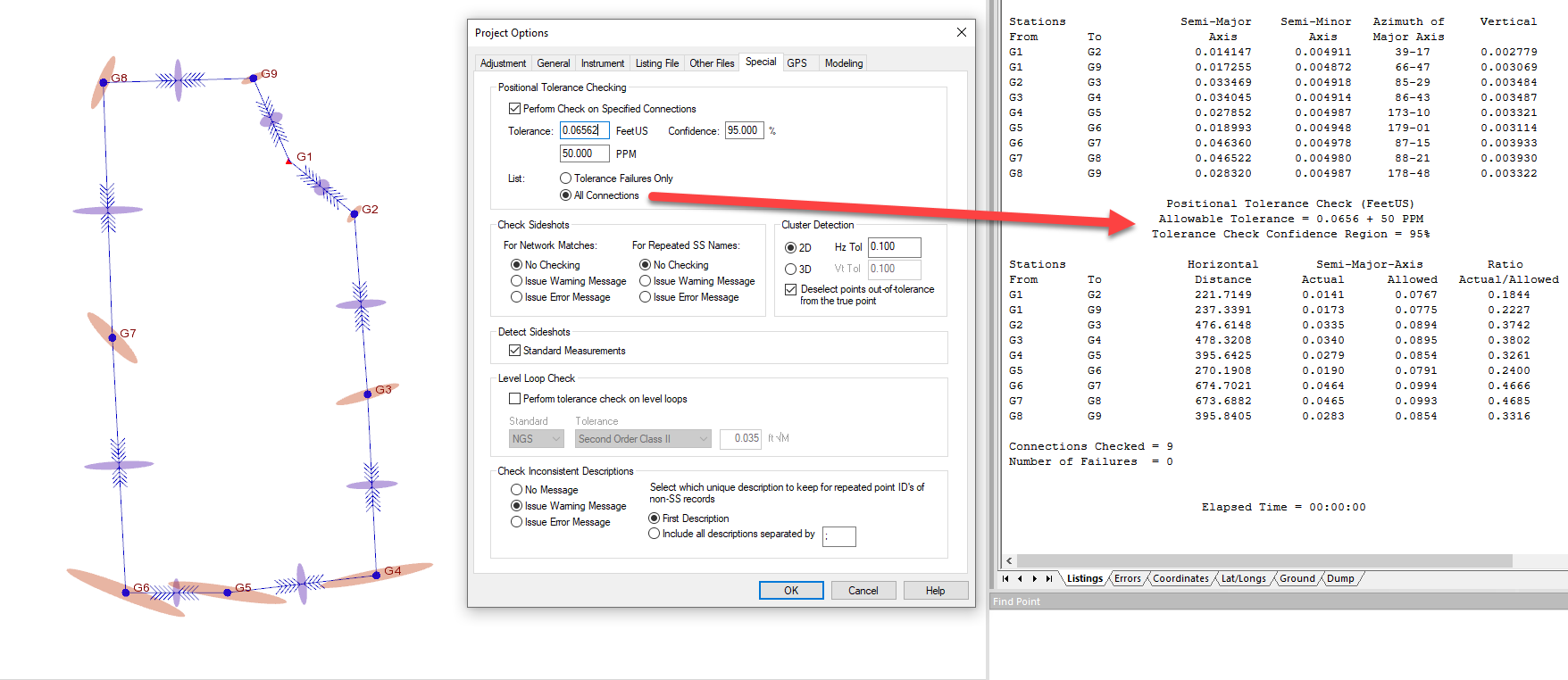1568x680 pixels.
Task: Click the next tab arrow below listing
Action: [x=1035, y=578]
